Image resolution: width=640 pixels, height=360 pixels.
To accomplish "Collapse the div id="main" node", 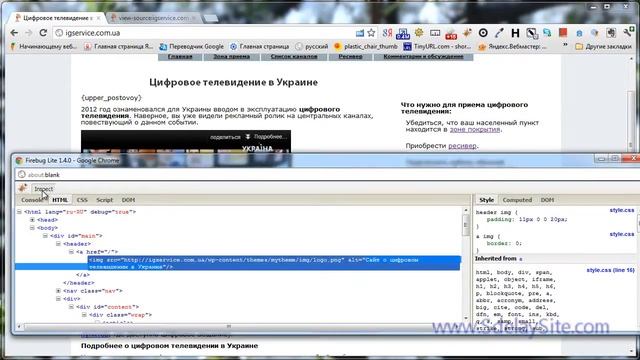I will coord(45,236).
